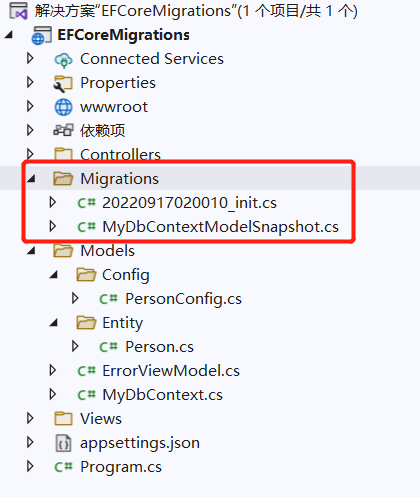Select ErrorViewModel.cs file
This screenshot has height=497, width=420.
coord(171,371)
